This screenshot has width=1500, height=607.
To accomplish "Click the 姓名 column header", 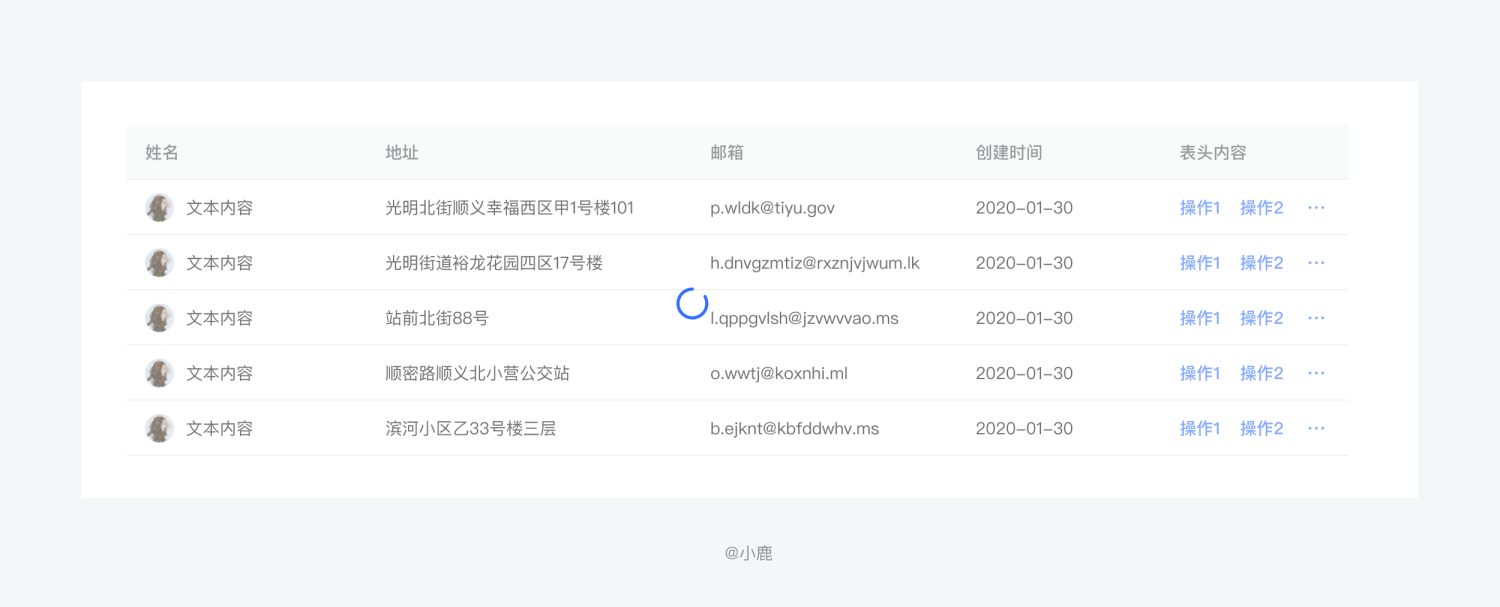I will (x=162, y=153).
